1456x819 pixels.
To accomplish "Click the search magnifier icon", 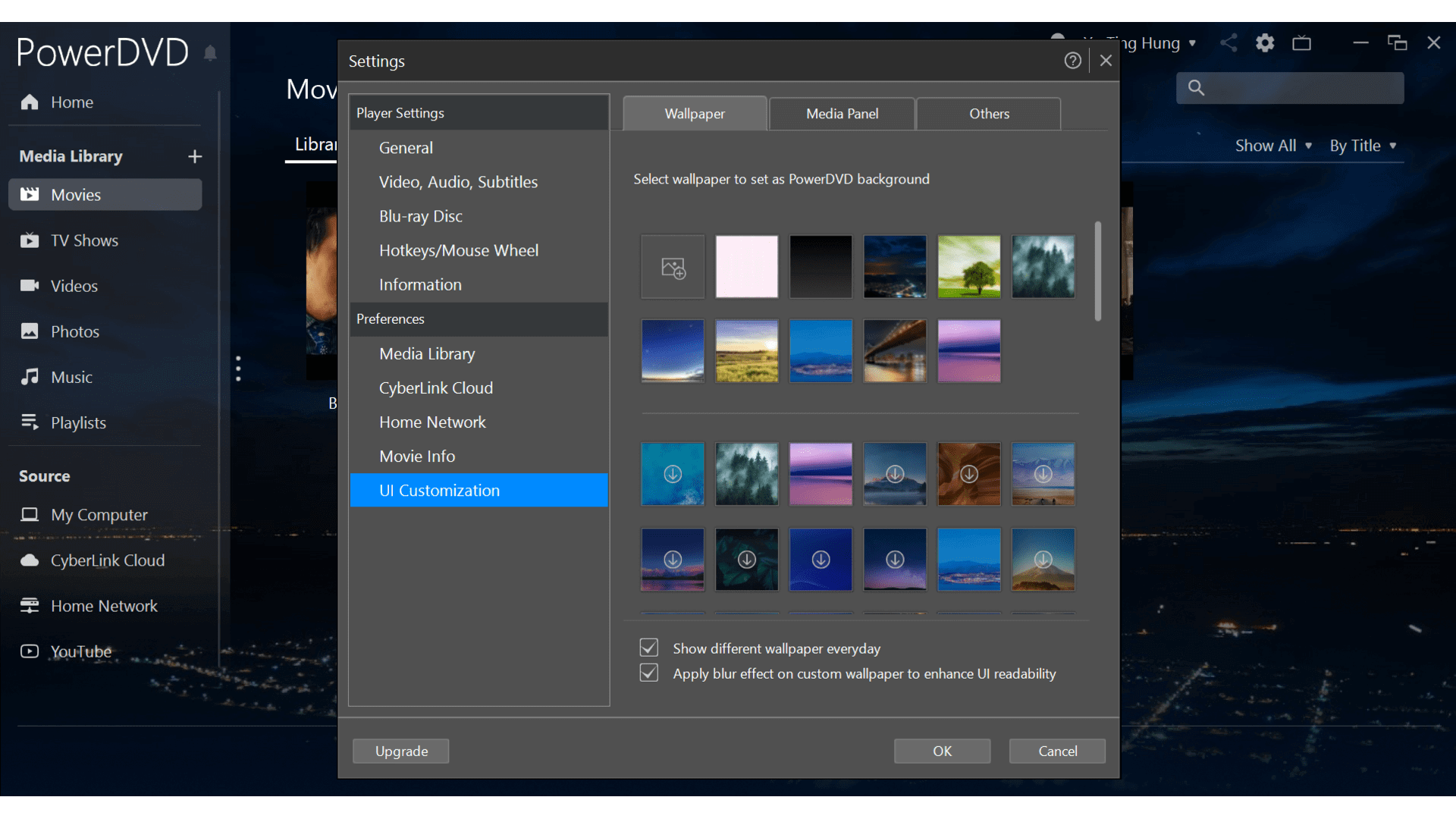I will pos(1196,88).
